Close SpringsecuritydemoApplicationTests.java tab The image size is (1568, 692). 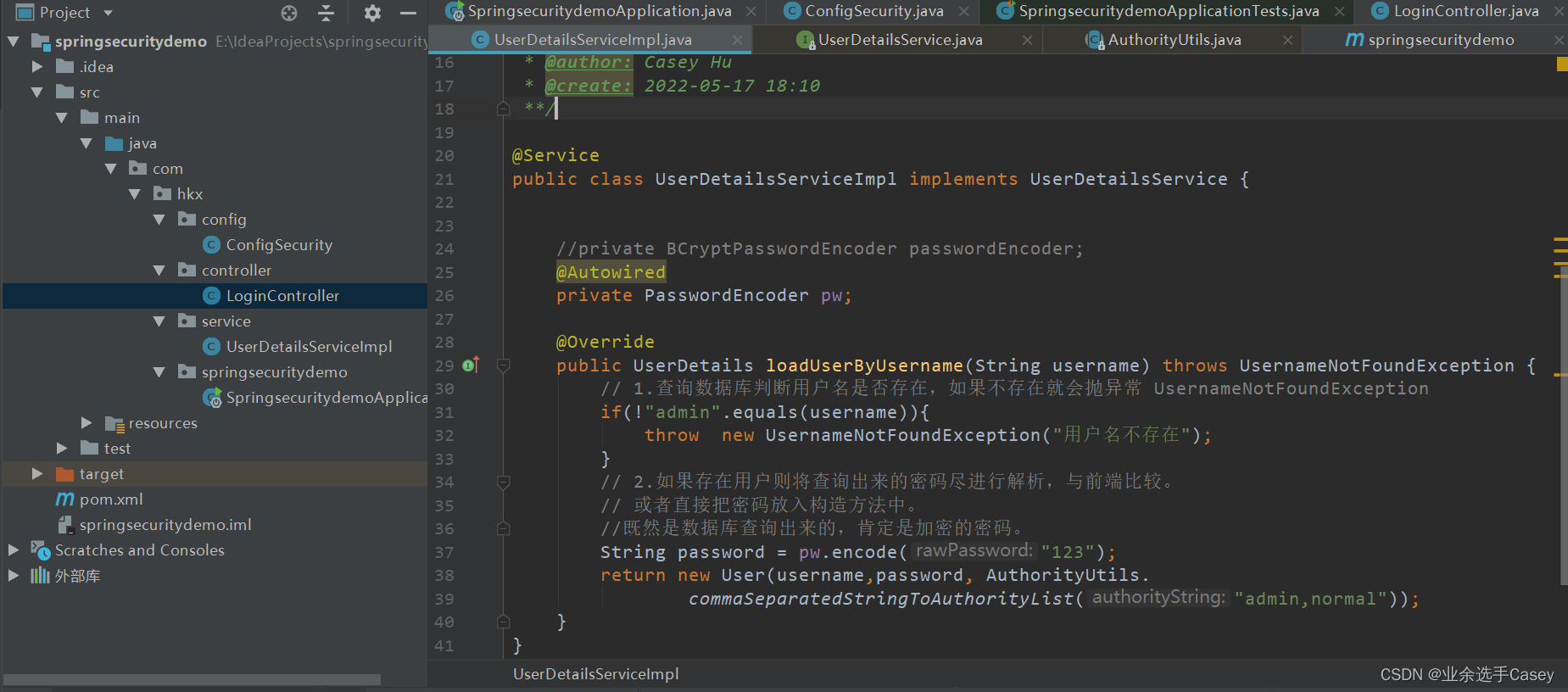1339,12
